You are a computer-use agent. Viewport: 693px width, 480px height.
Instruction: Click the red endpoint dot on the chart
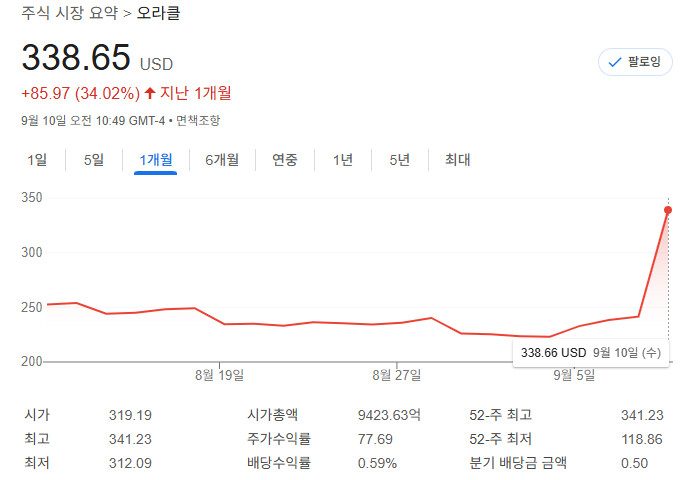click(668, 210)
